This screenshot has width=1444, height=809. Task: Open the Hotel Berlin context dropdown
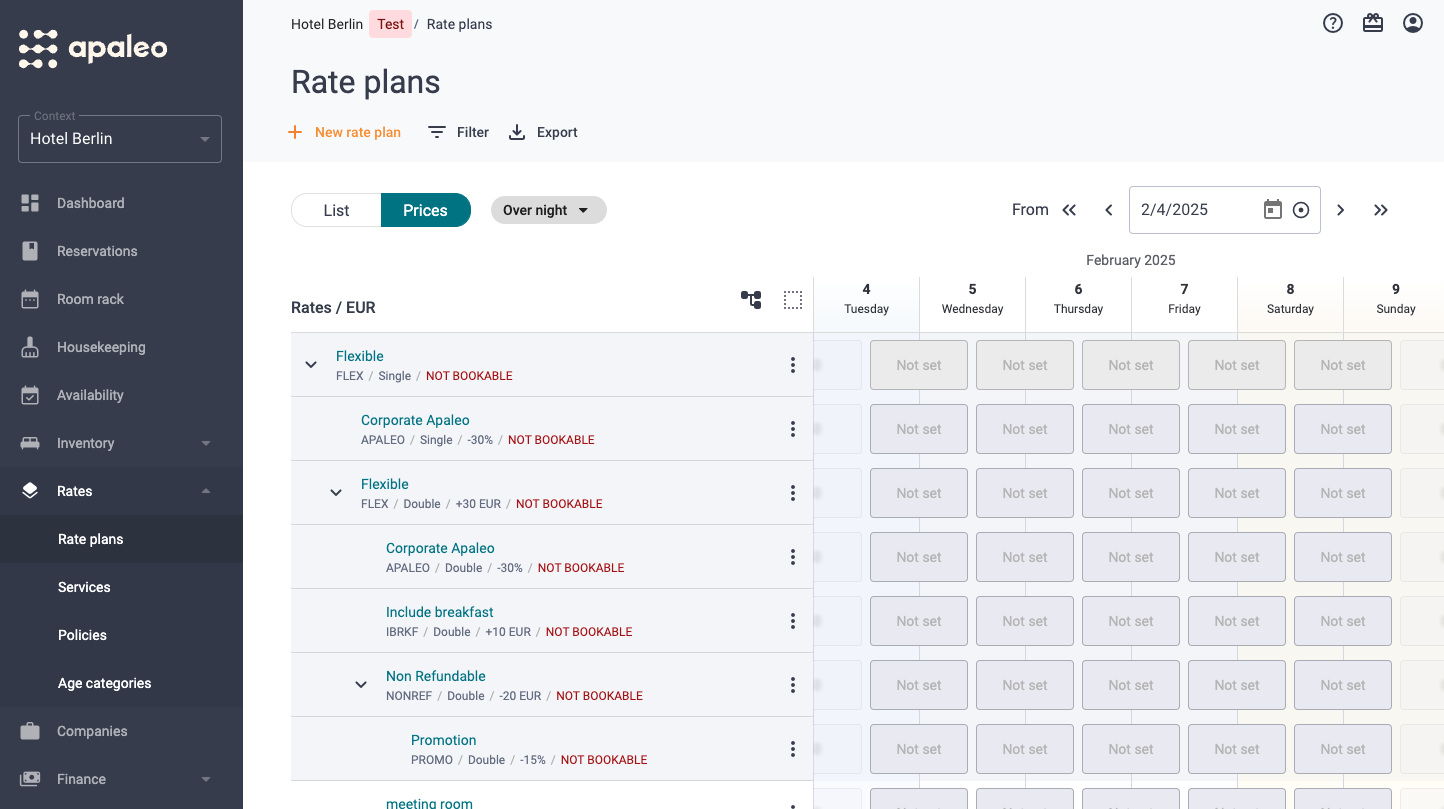pyautogui.click(x=120, y=139)
